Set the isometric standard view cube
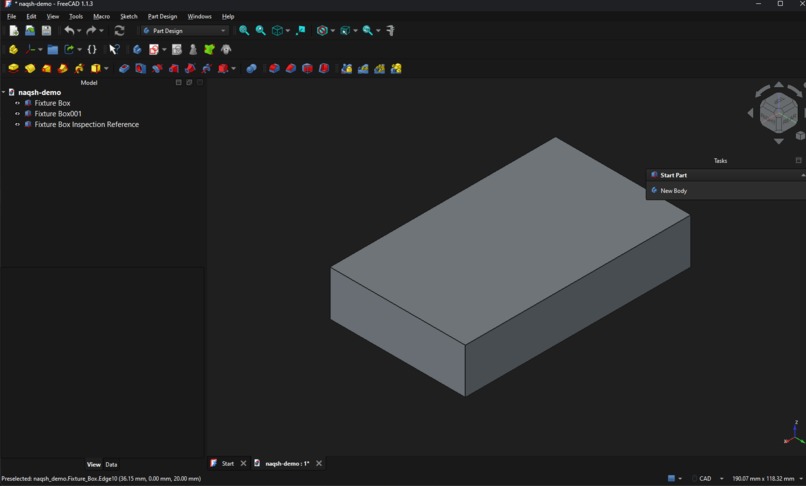The image size is (806, 486). coord(277,31)
